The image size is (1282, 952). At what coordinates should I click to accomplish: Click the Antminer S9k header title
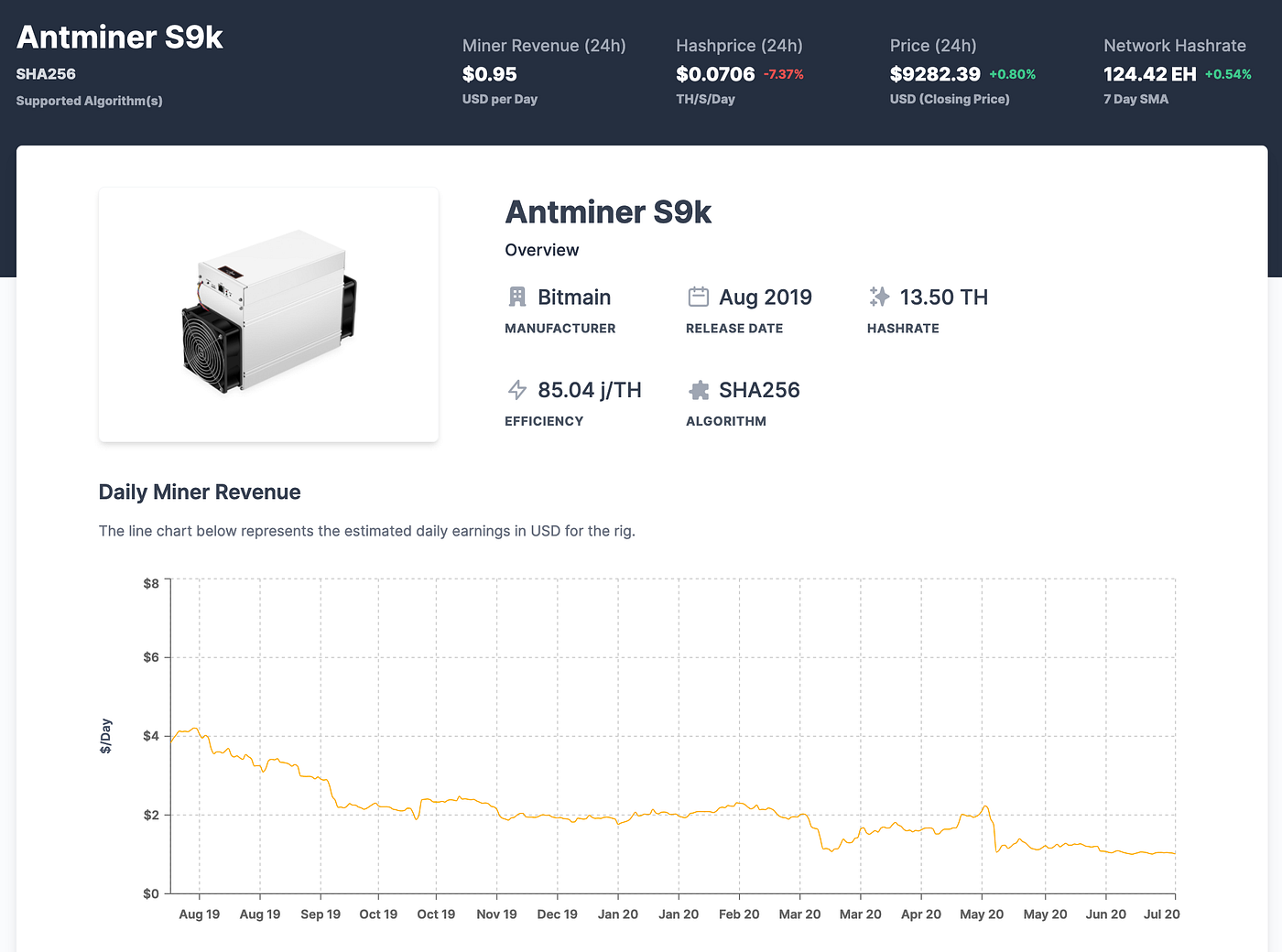pyautogui.click(x=120, y=37)
